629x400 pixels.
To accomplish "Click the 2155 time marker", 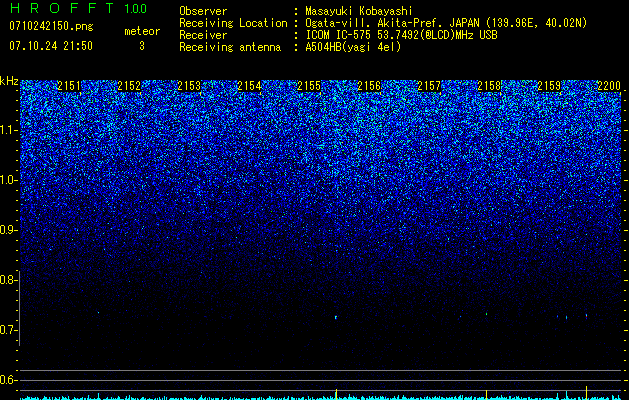I will (309, 86).
